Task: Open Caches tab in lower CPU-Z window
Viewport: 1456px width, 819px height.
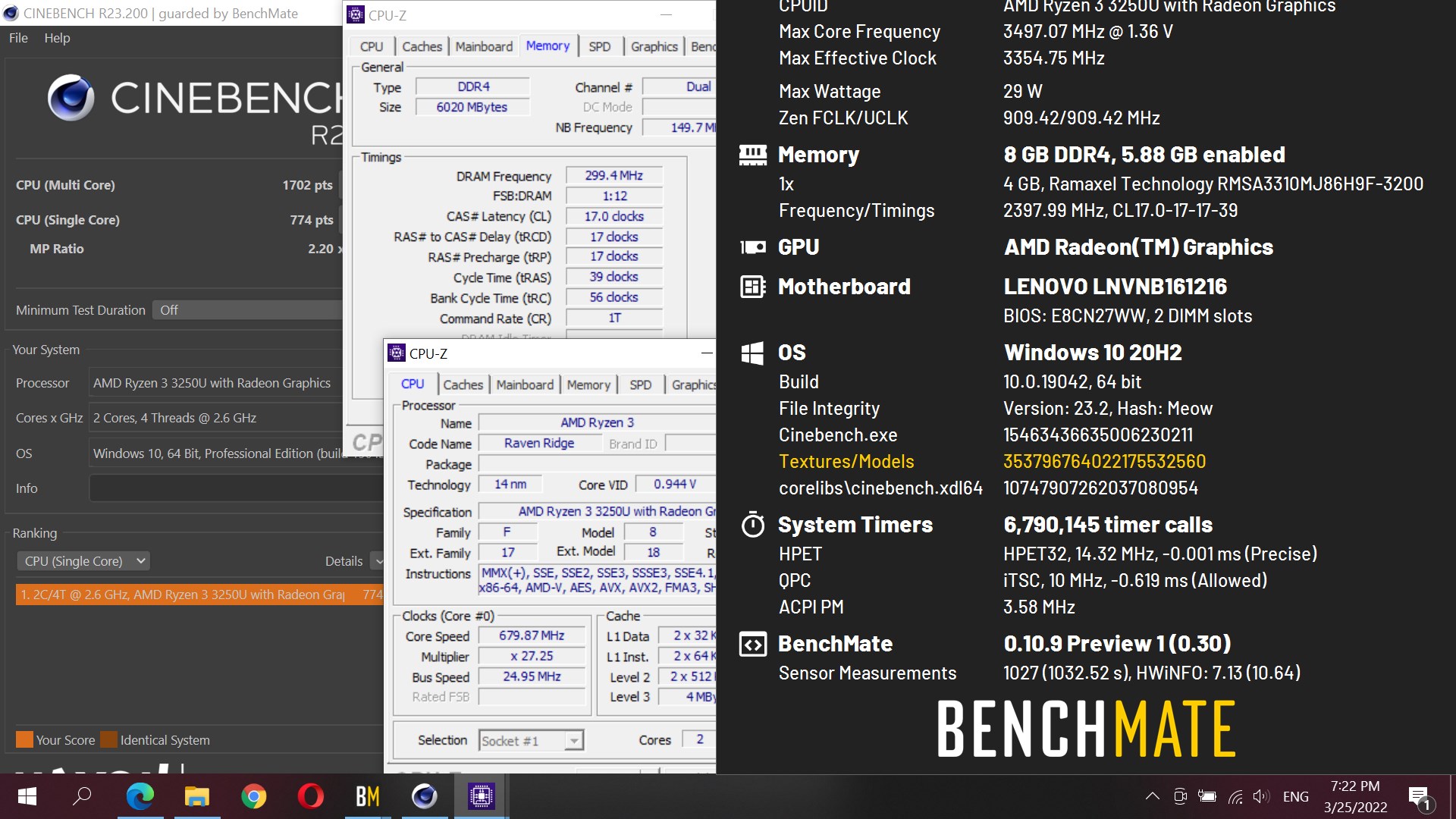Action: pos(463,384)
